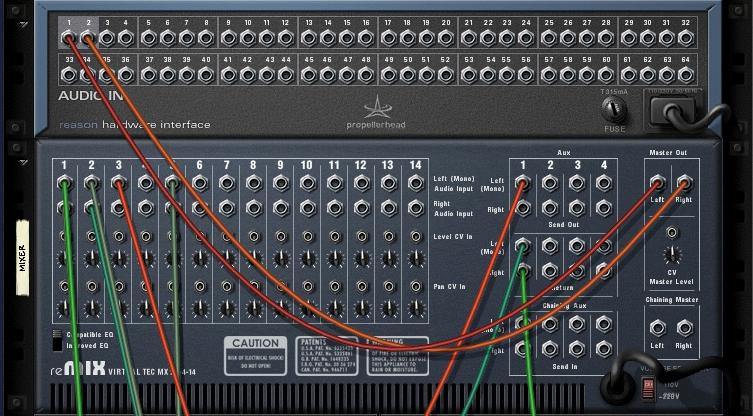Toggle the 110V/220V voltage switch

[x=648, y=388]
